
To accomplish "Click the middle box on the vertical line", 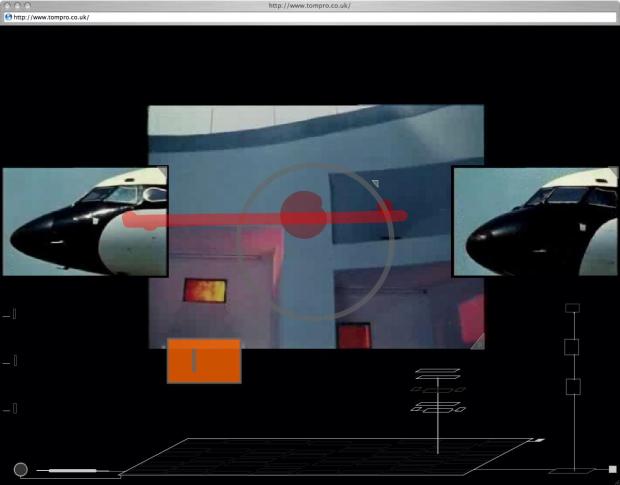I will (x=572, y=346).
